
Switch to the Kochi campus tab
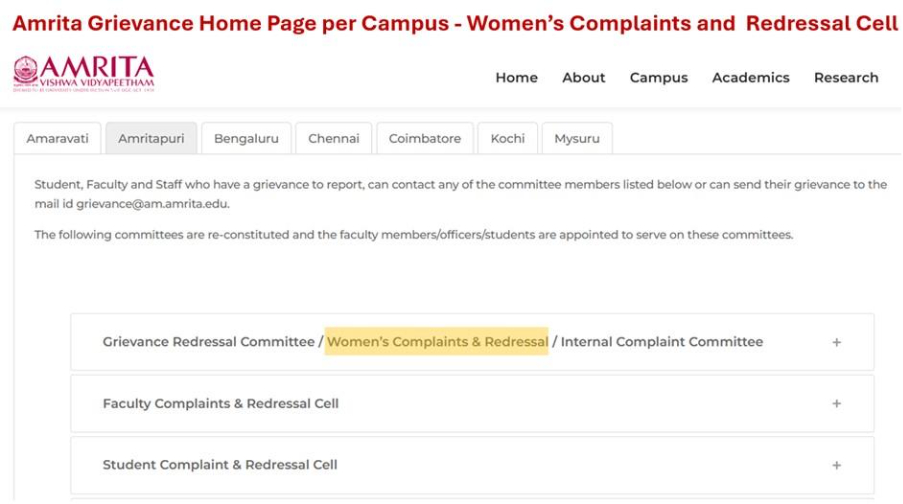pos(507,139)
